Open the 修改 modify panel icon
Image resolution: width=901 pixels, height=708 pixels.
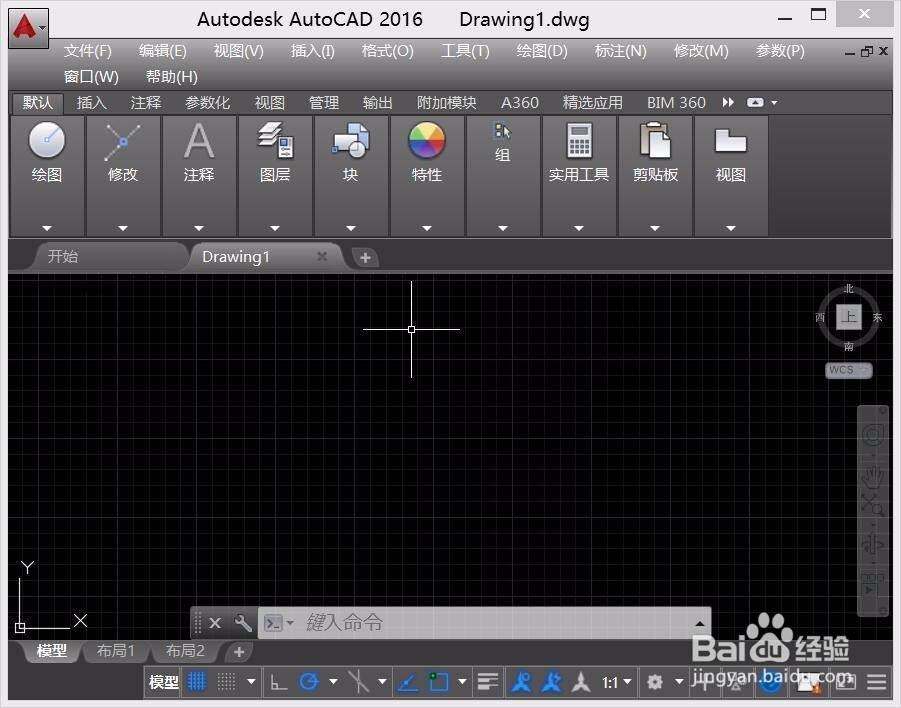(122, 141)
